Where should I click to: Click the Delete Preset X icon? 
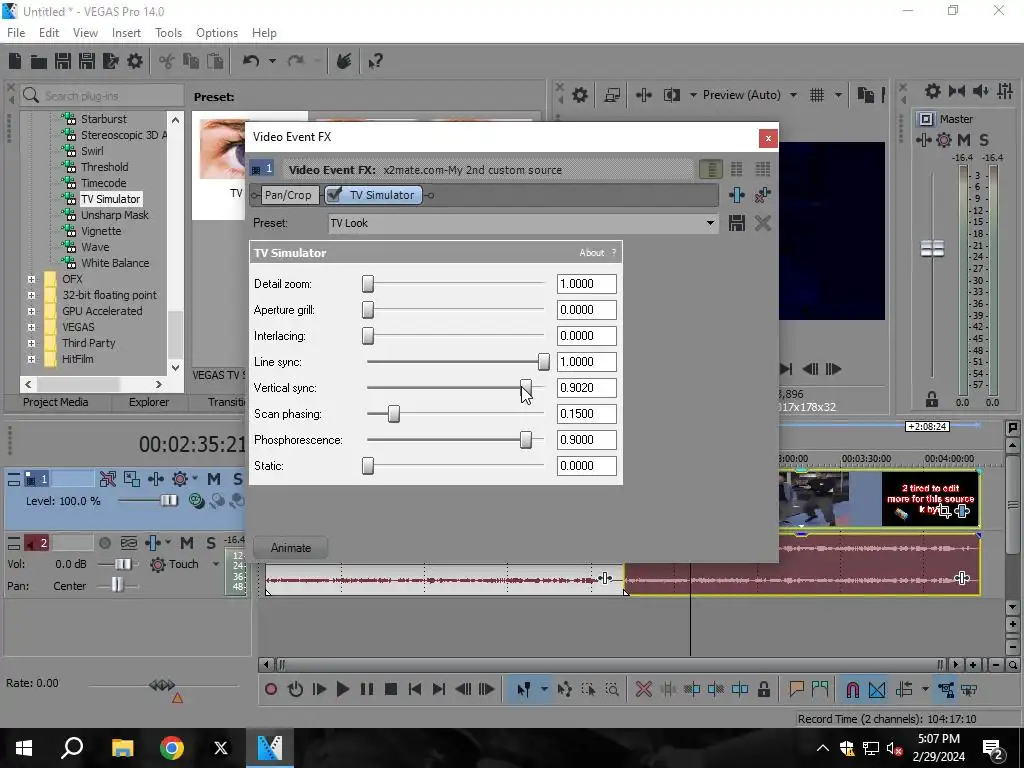(x=762, y=223)
